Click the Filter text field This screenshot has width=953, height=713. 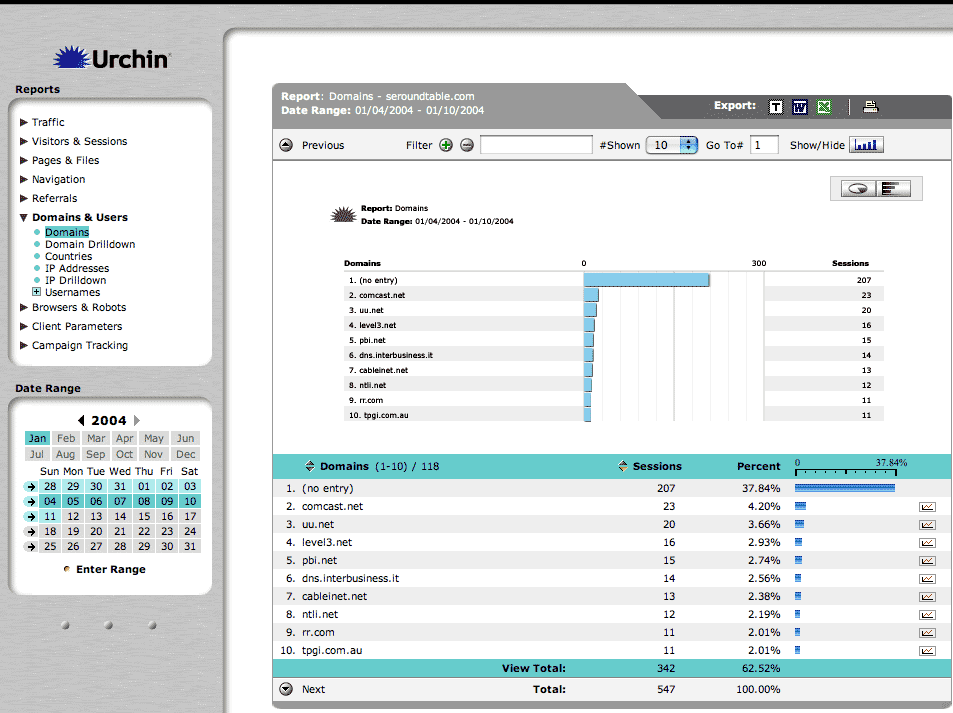536,145
